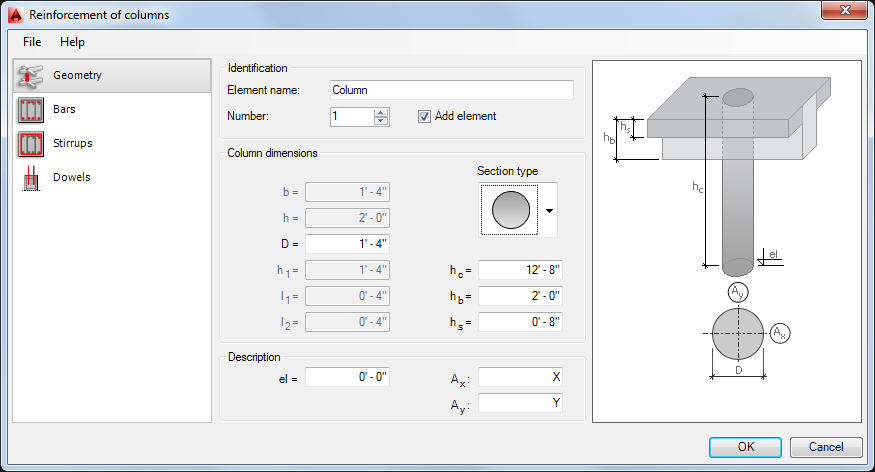This screenshot has height=472, width=875.
Task: Click the el elevation input field
Action: [x=347, y=377]
